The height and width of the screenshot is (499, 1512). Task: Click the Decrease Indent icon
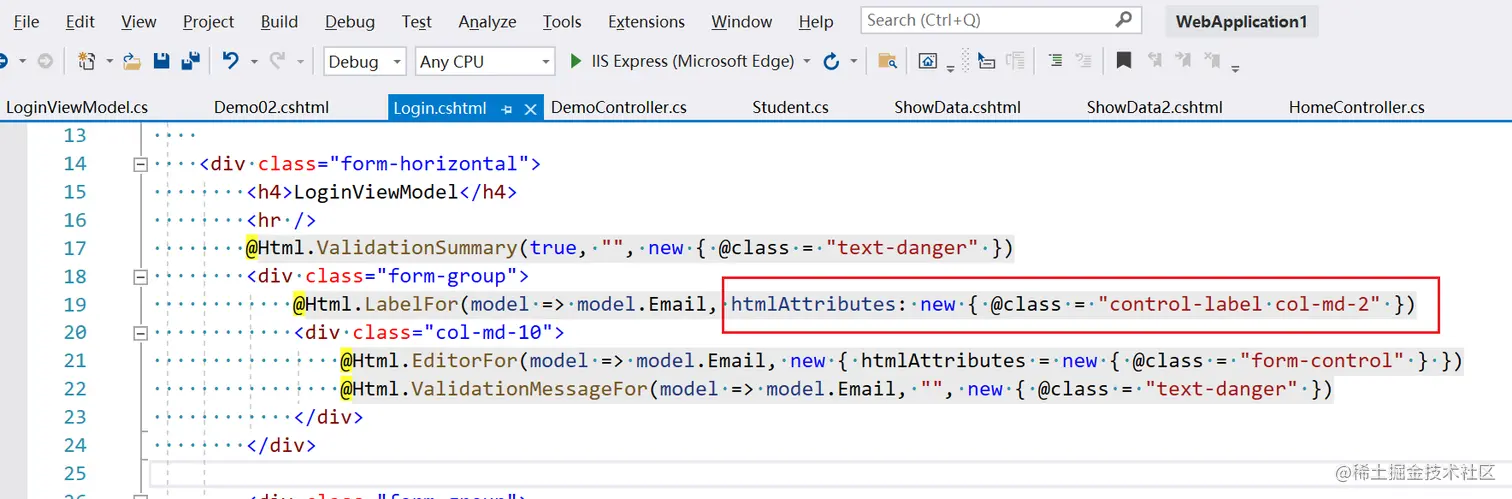(1083, 61)
